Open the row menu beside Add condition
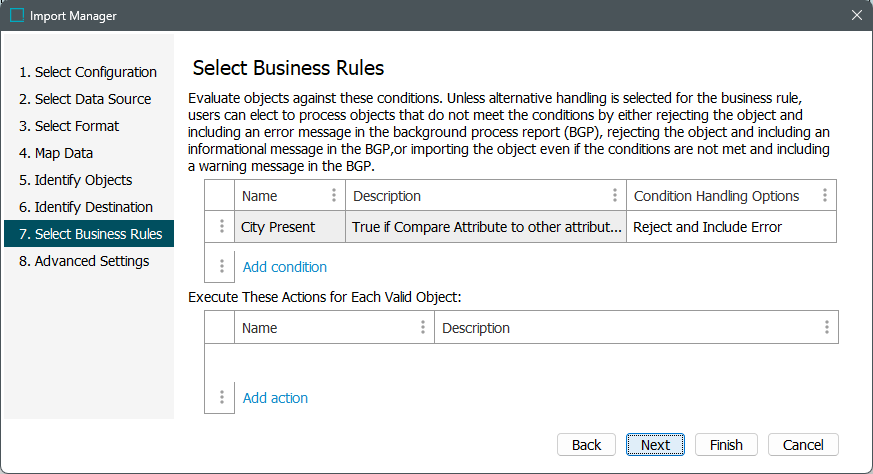Image resolution: width=873 pixels, height=474 pixels. pos(222,266)
